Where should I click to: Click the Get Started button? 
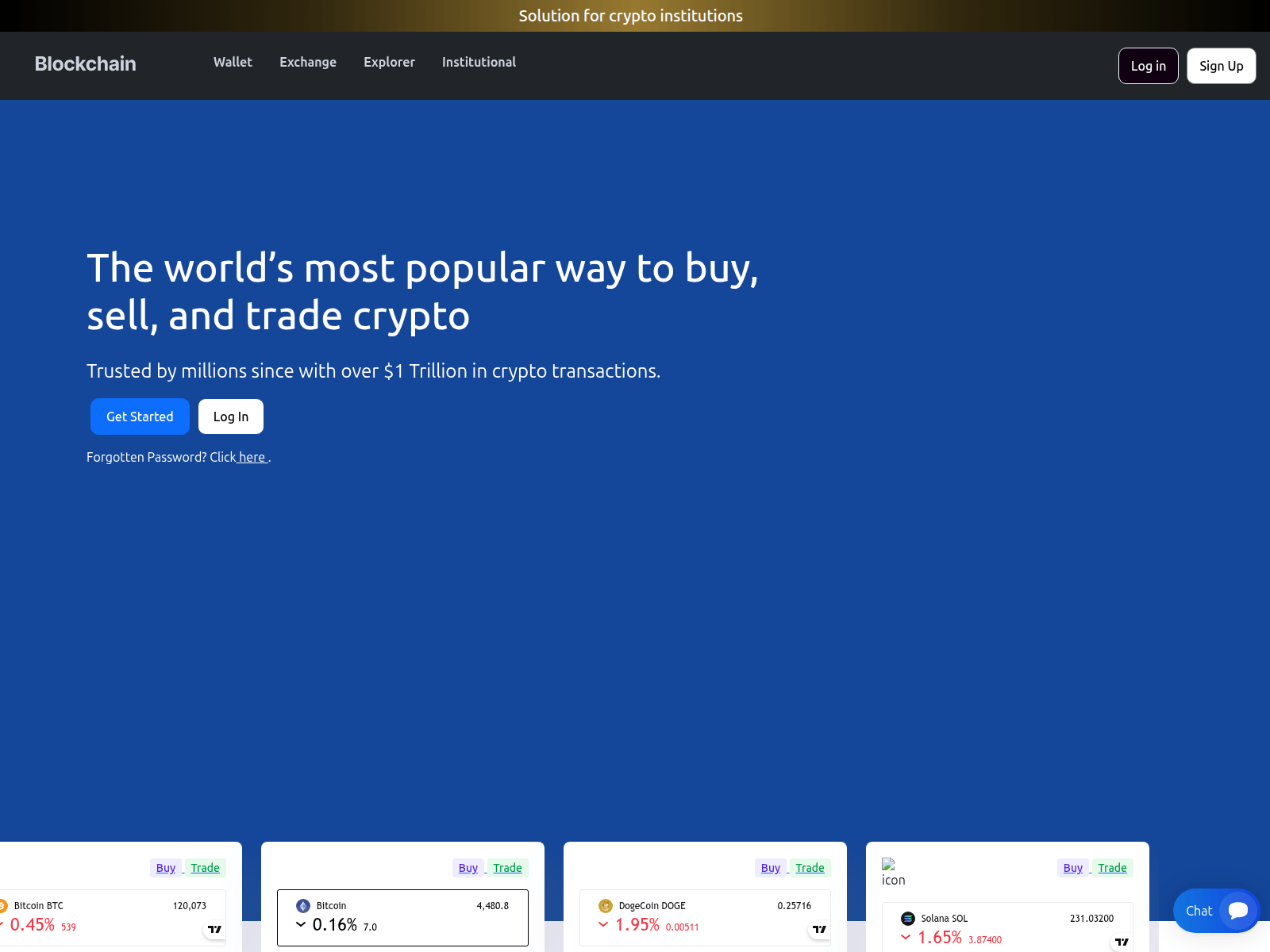(x=140, y=416)
